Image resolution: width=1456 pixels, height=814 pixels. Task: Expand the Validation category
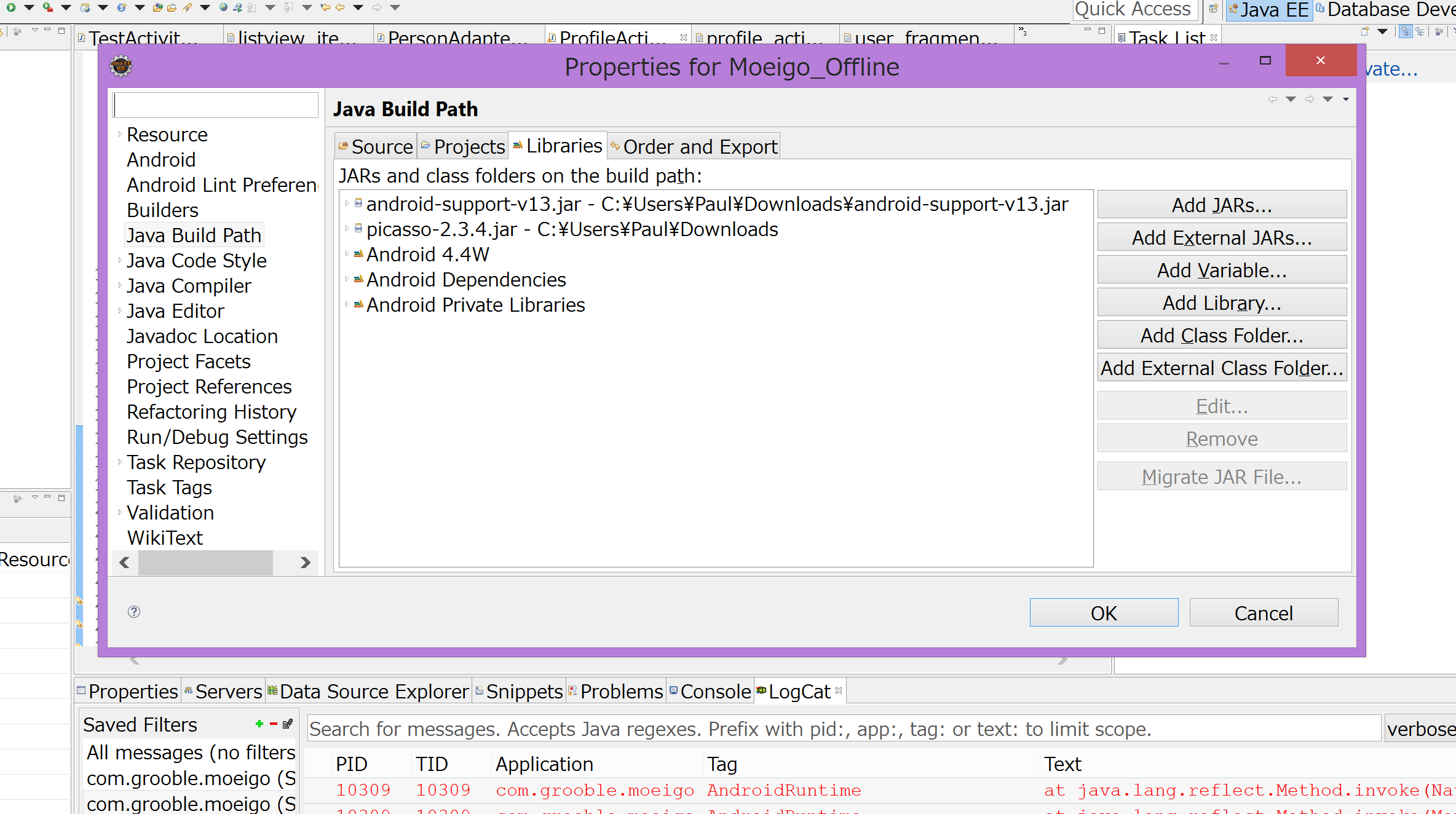[x=120, y=512]
